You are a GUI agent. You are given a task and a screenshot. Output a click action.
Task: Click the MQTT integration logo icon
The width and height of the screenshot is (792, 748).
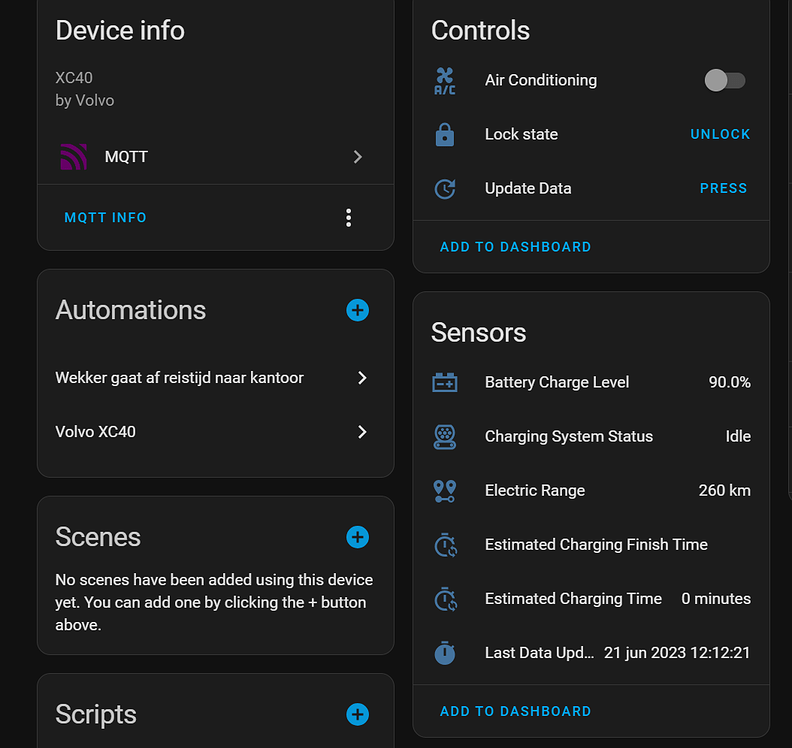(x=73, y=157)
